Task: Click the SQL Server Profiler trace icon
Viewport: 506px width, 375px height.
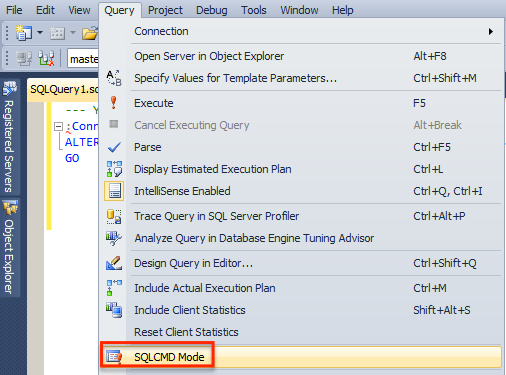Action: pyautogui.click(x=114, y=216)
